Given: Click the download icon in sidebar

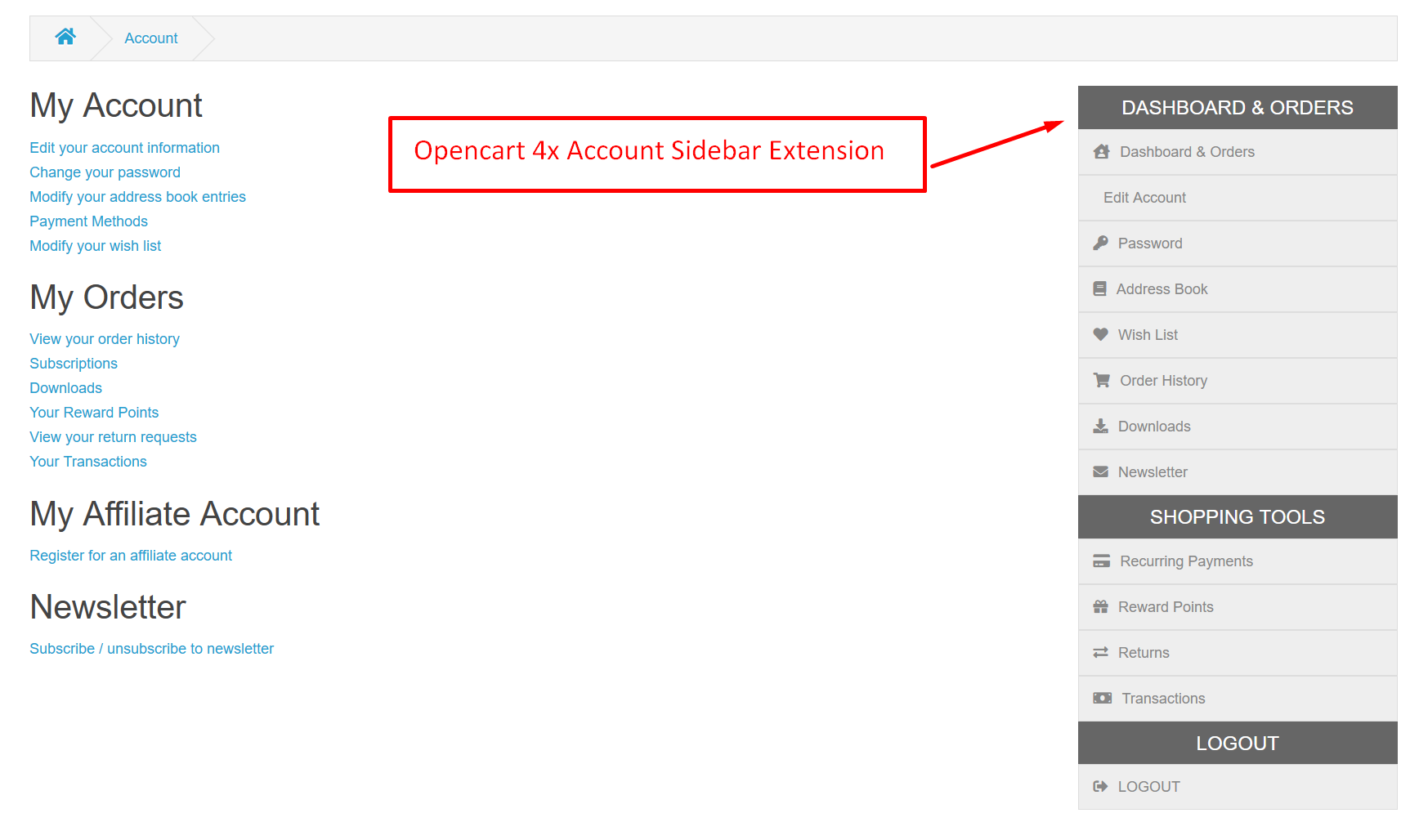Looking at the screenshot, I should (x=1100, y=426).
